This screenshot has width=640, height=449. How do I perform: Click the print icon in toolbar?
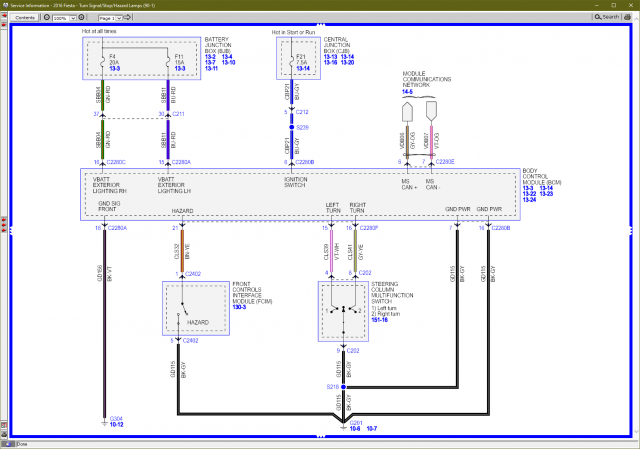[x=627, y=17]
